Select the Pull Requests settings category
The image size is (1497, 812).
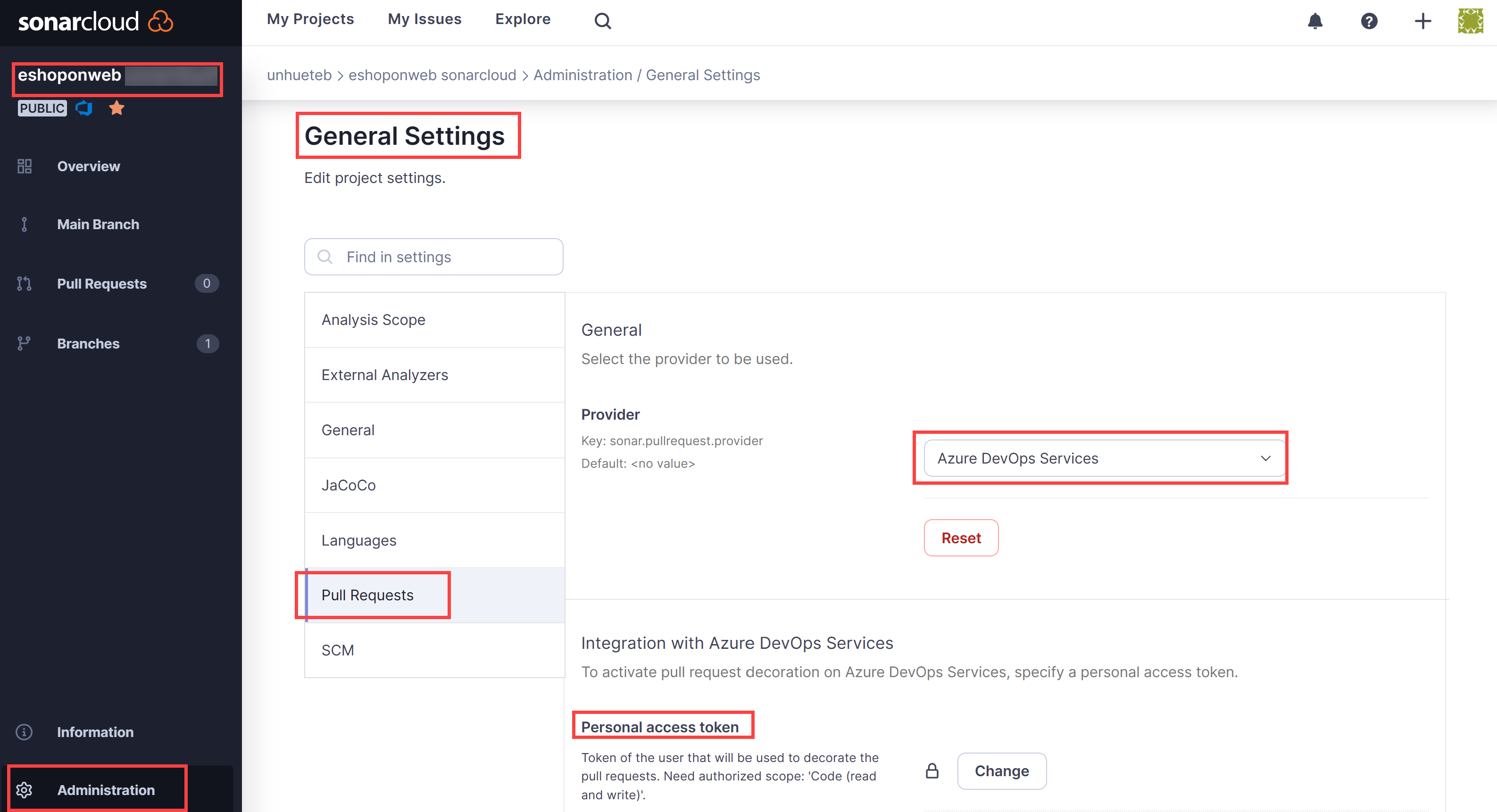point(435,596)
